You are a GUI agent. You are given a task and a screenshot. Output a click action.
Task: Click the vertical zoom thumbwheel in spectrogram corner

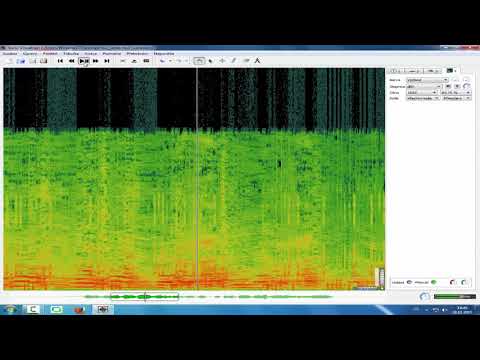click(x=382, y=276)
